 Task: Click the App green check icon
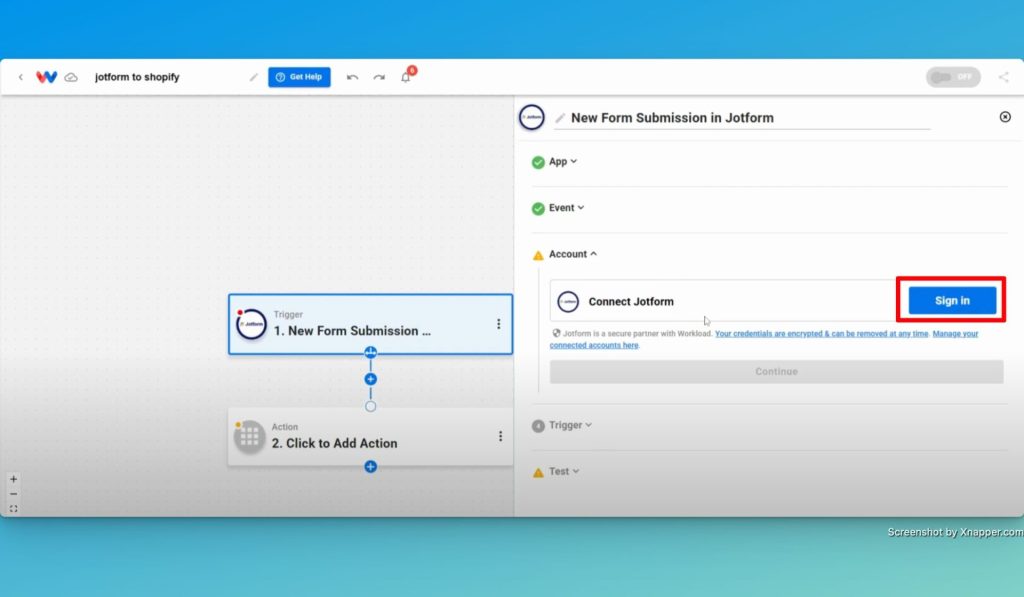538,162
